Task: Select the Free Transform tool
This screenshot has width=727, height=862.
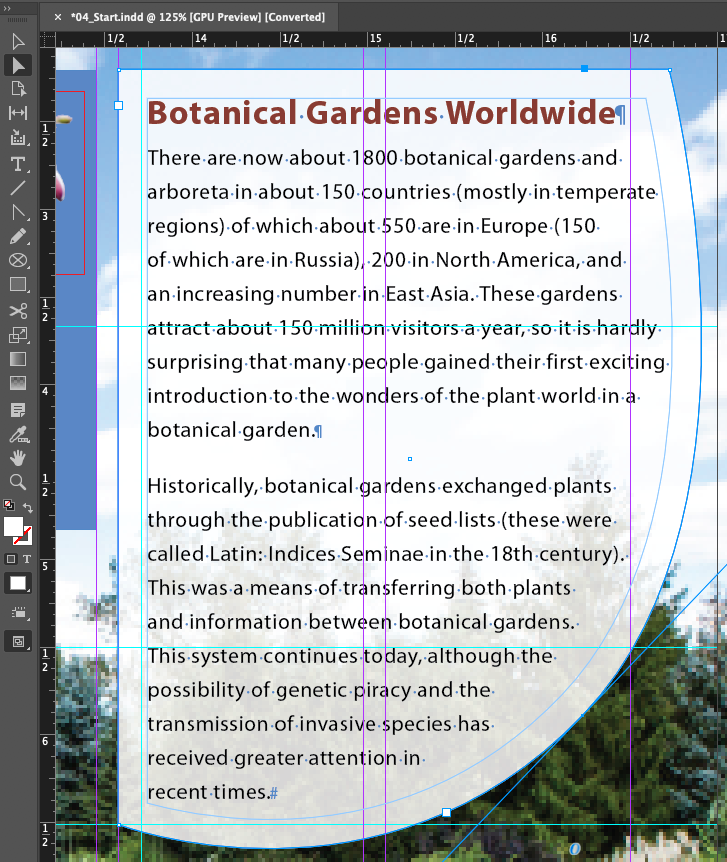Action: pyautogui.click(x=18, y=335)
